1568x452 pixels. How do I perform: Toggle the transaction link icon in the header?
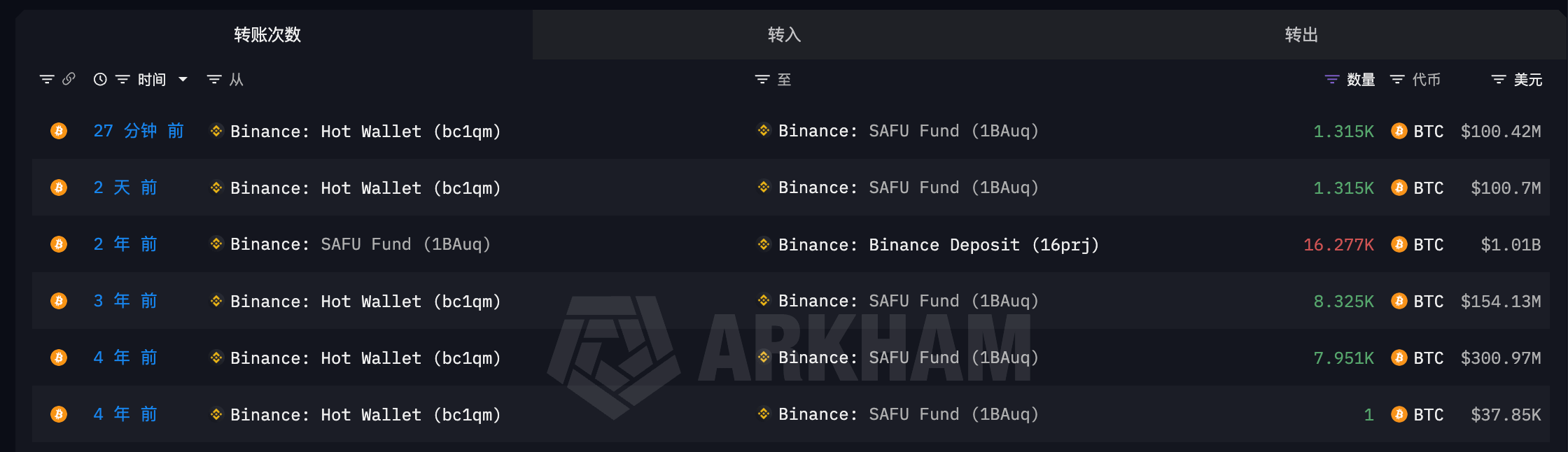click(68, 79)
